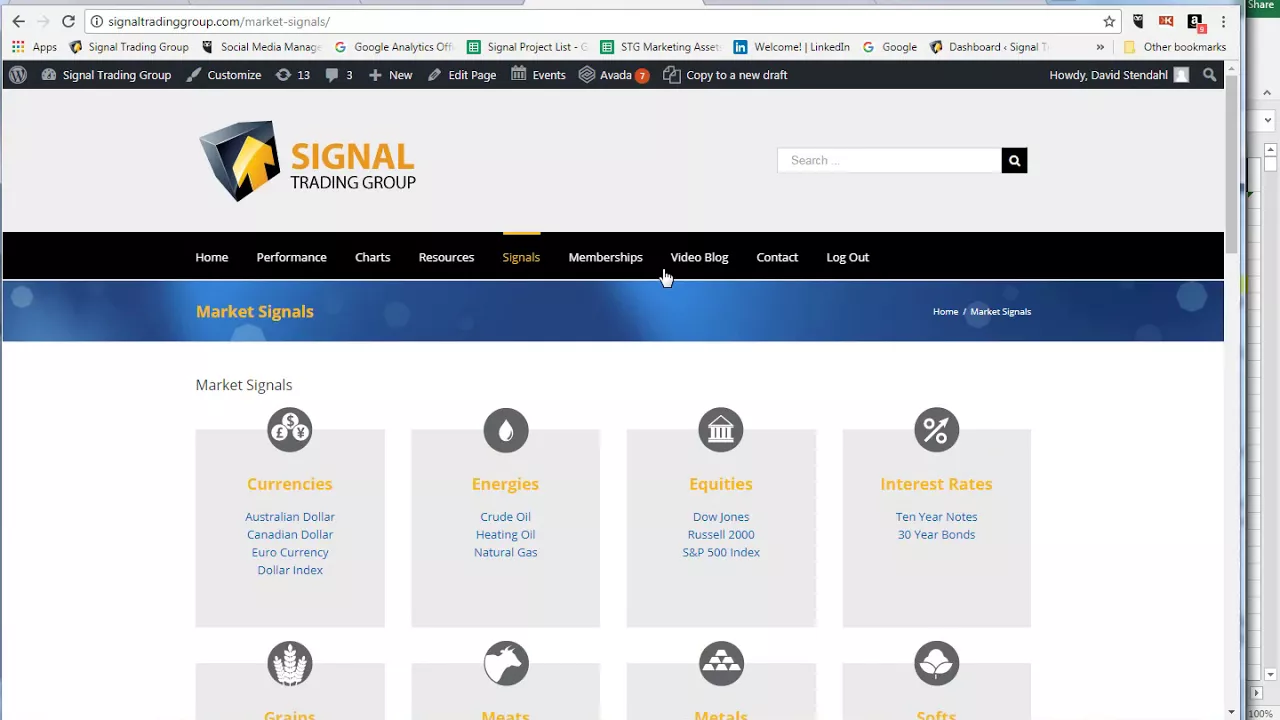1280x720 pixels.
Task: Open the Avada admin bar item
Action: [x=614, y=75]
